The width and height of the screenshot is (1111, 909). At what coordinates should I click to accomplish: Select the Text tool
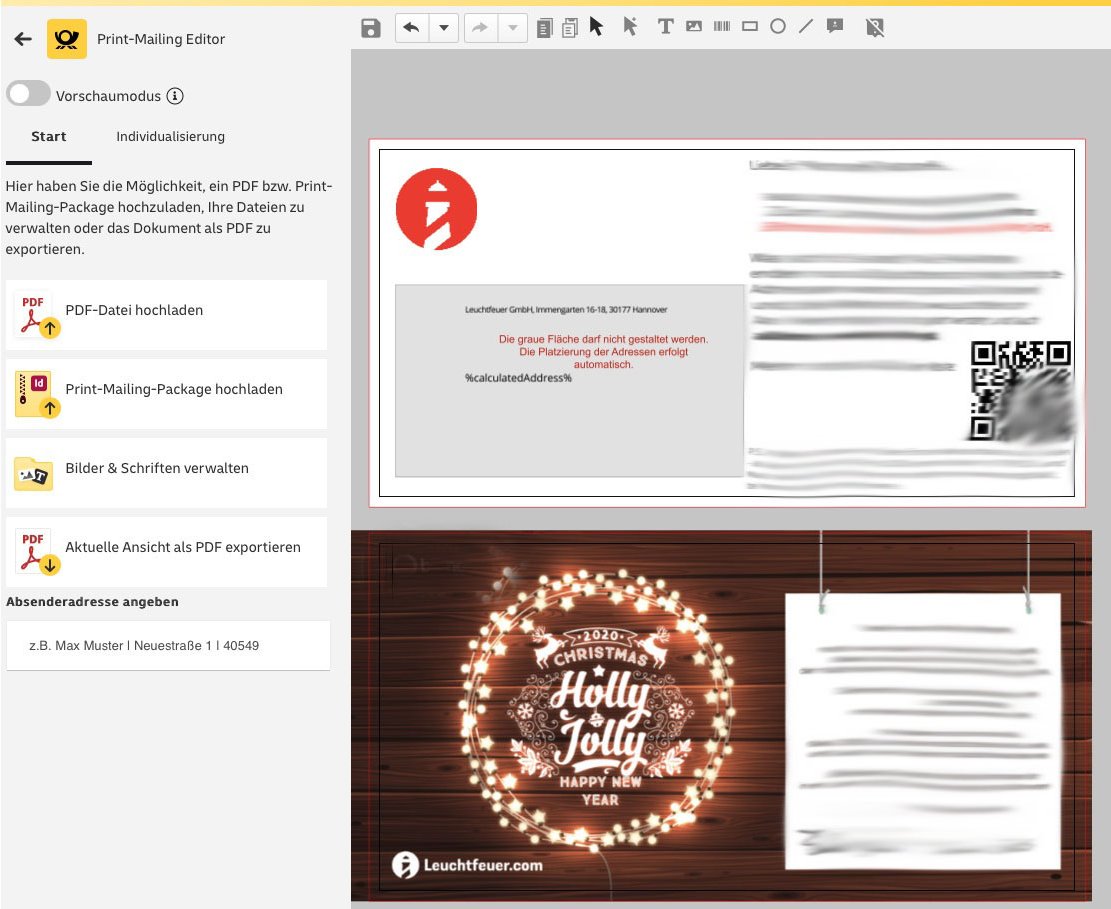(665, 27)
